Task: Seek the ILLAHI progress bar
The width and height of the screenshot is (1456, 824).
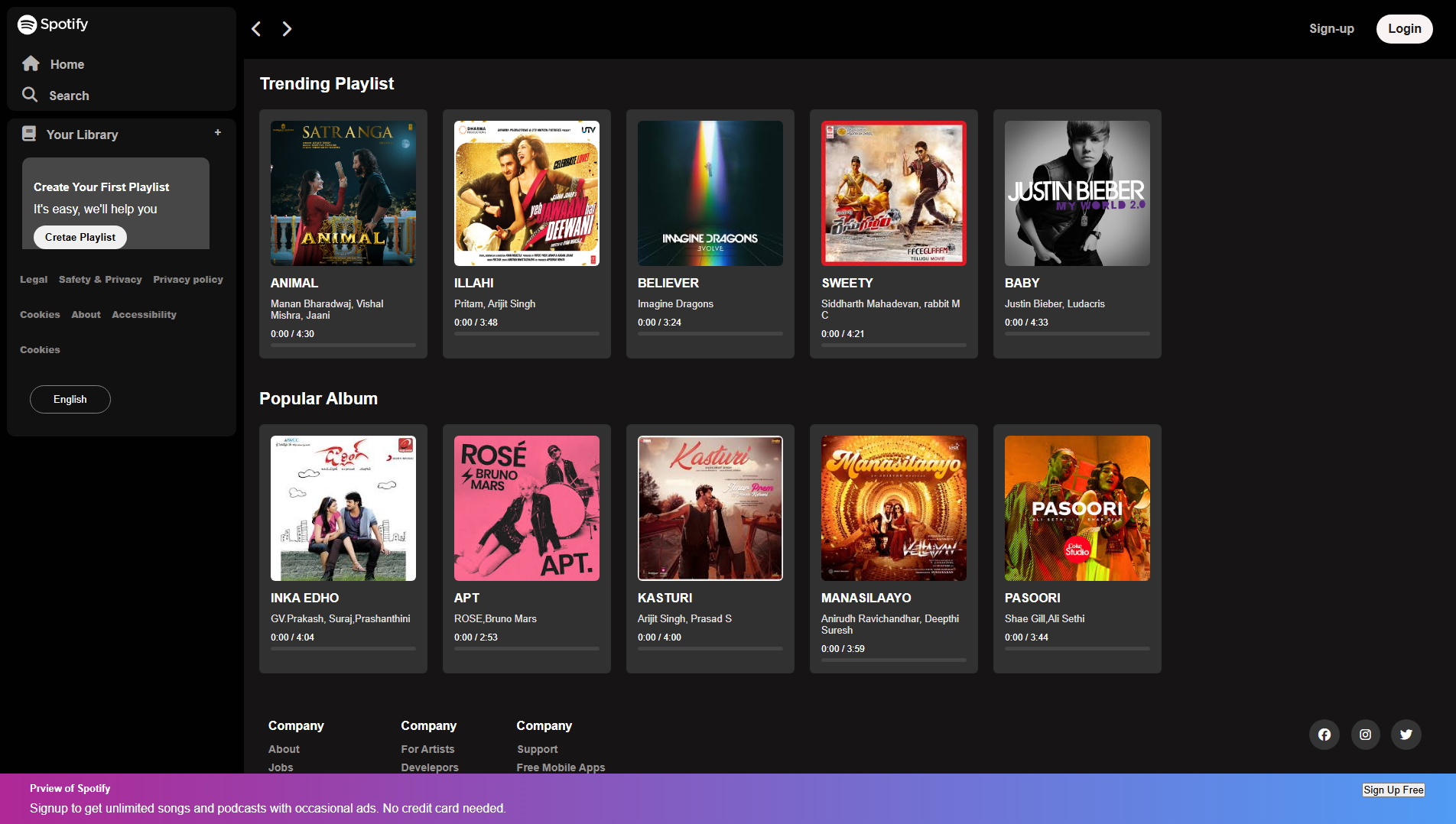Action: coord(527,334)
